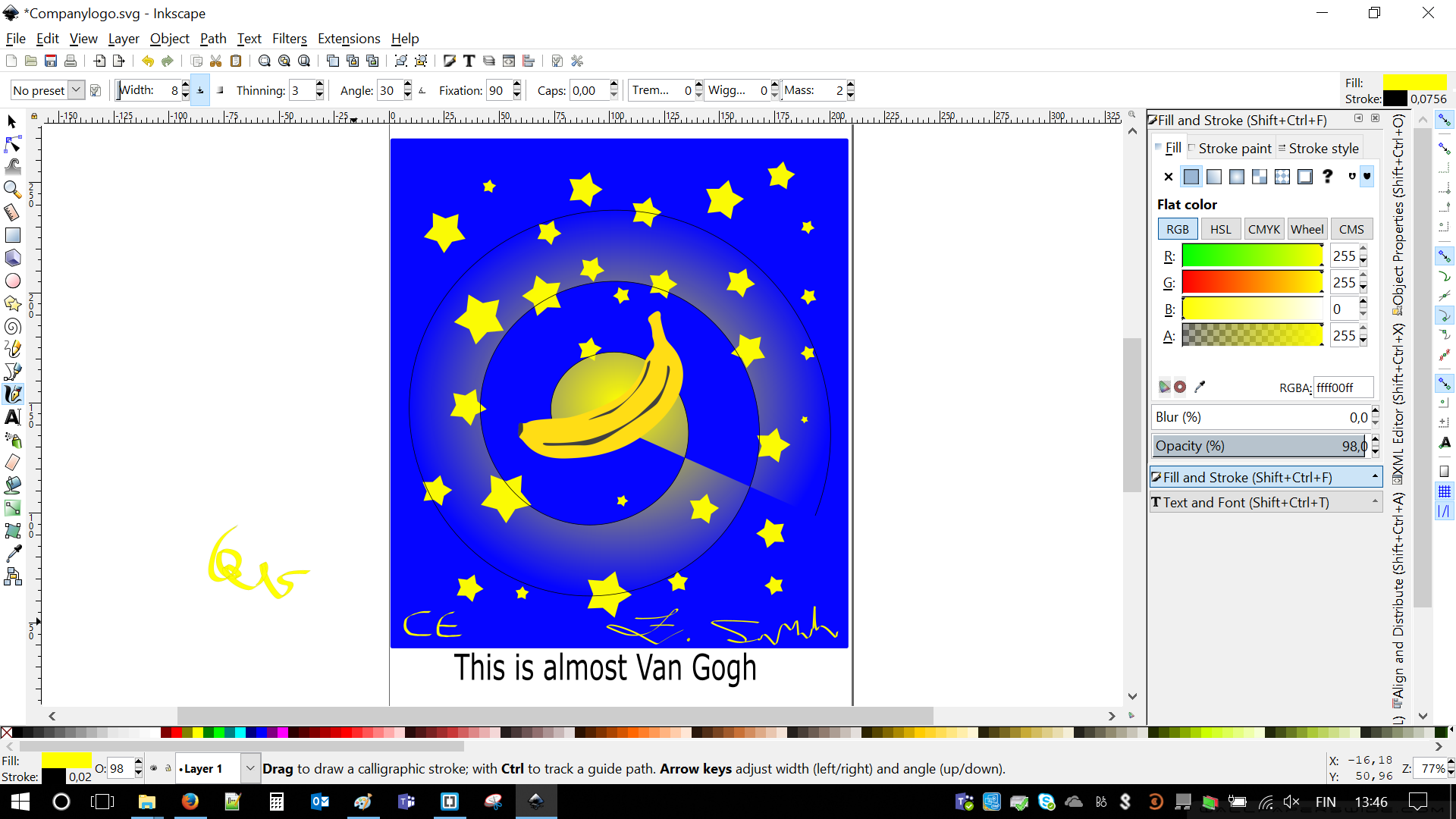The image size is (1456, 819).
Task: Click the Undo arrow icon
Action: tap(148, 61)
